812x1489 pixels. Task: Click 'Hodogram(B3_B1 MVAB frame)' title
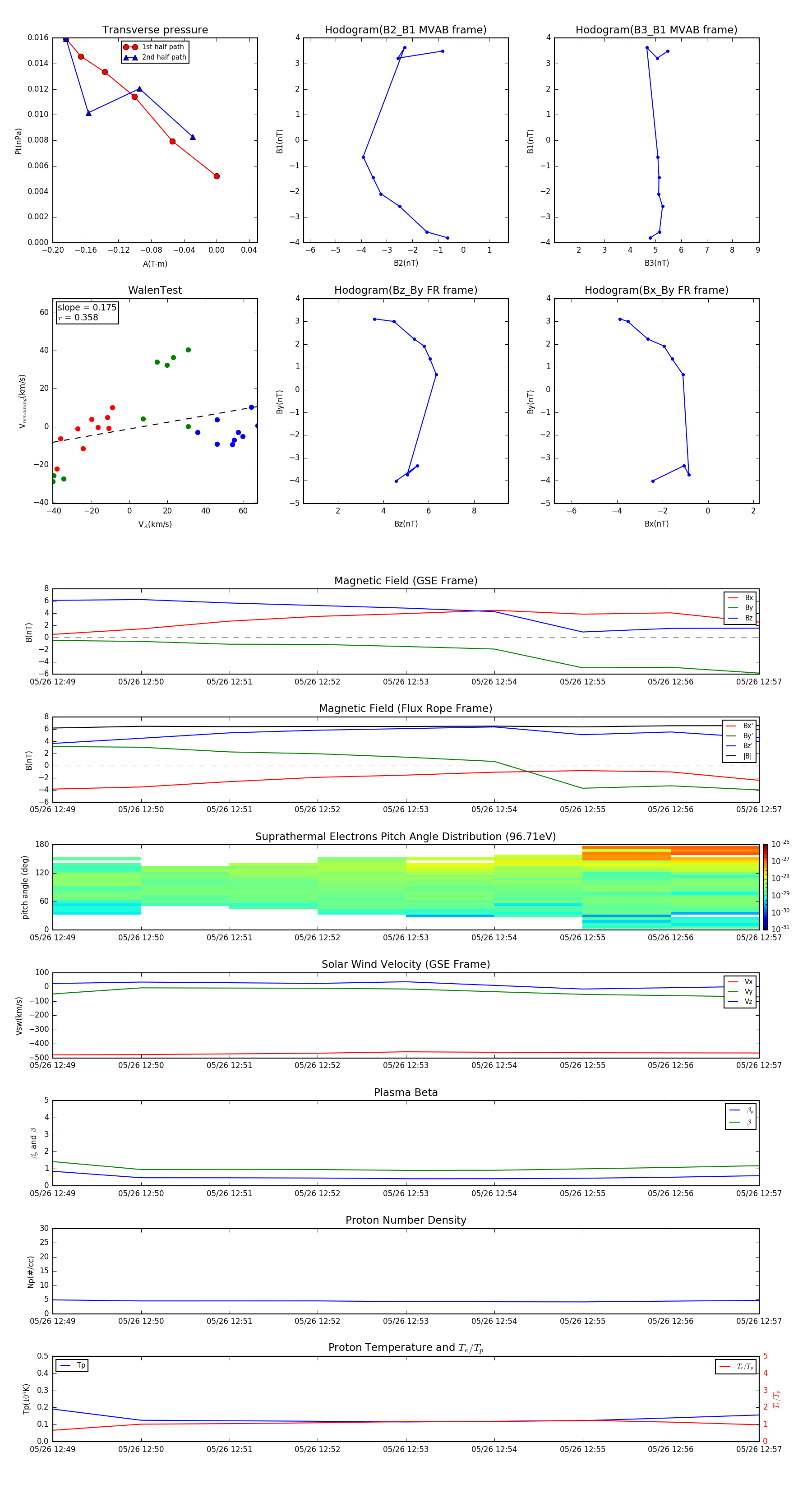tap(656, 30)
